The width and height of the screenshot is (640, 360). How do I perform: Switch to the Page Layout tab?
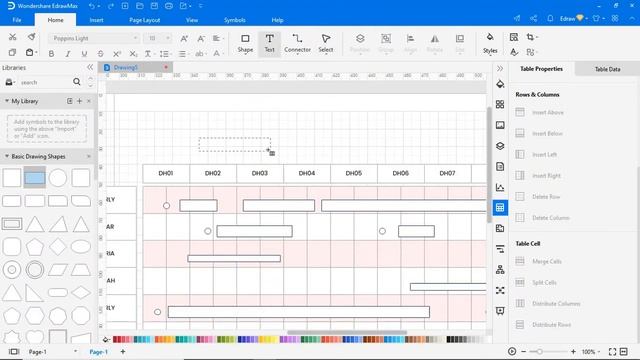point(144,20)
